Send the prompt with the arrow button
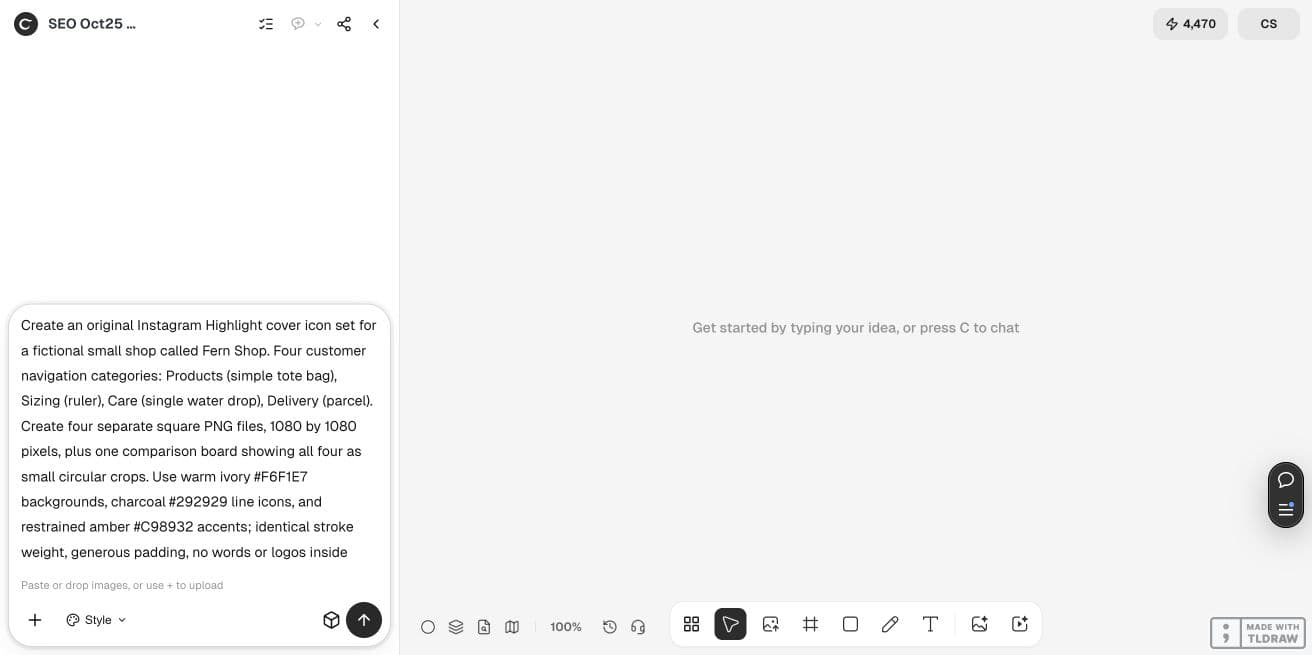1312x655 pixels. tap(364, 620)
